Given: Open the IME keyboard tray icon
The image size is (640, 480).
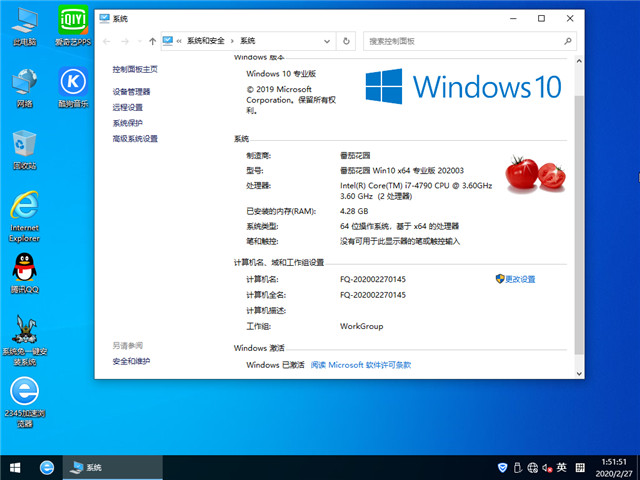Looking at the screenshot, I should 580,467.
